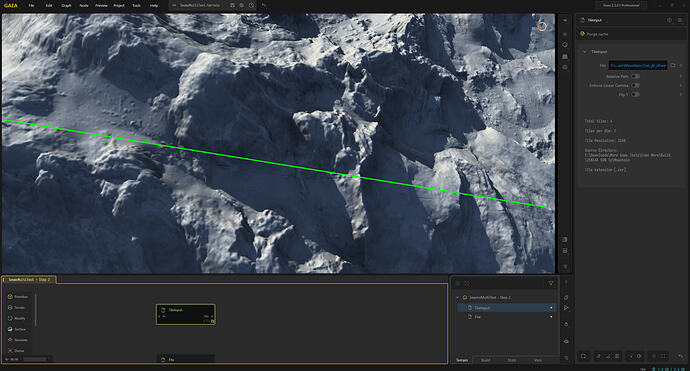Open the Simulate node category
The image size is (690, 371).
coord(18,340)
